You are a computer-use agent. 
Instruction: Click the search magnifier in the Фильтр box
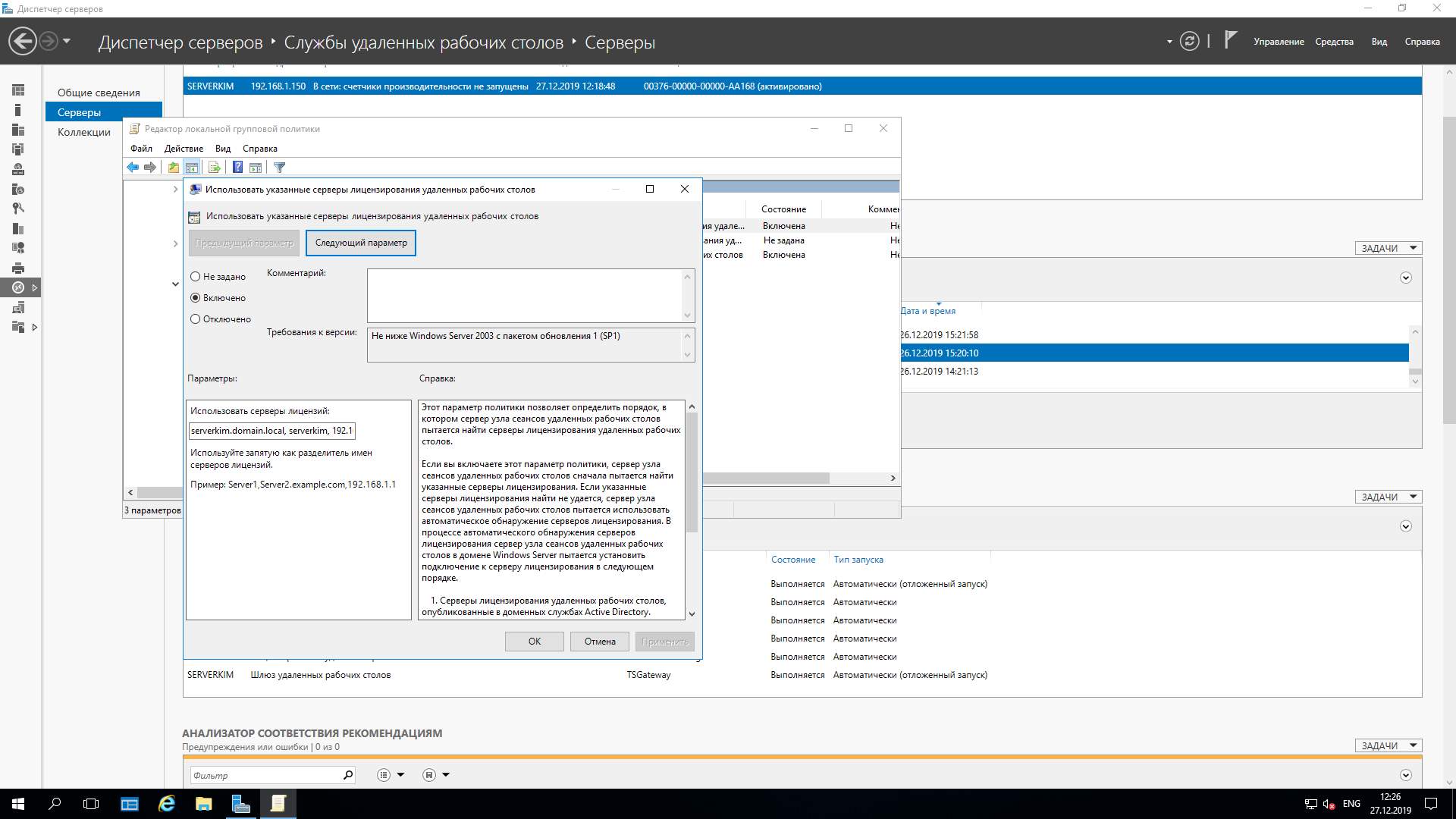click(x=347, y=775)
